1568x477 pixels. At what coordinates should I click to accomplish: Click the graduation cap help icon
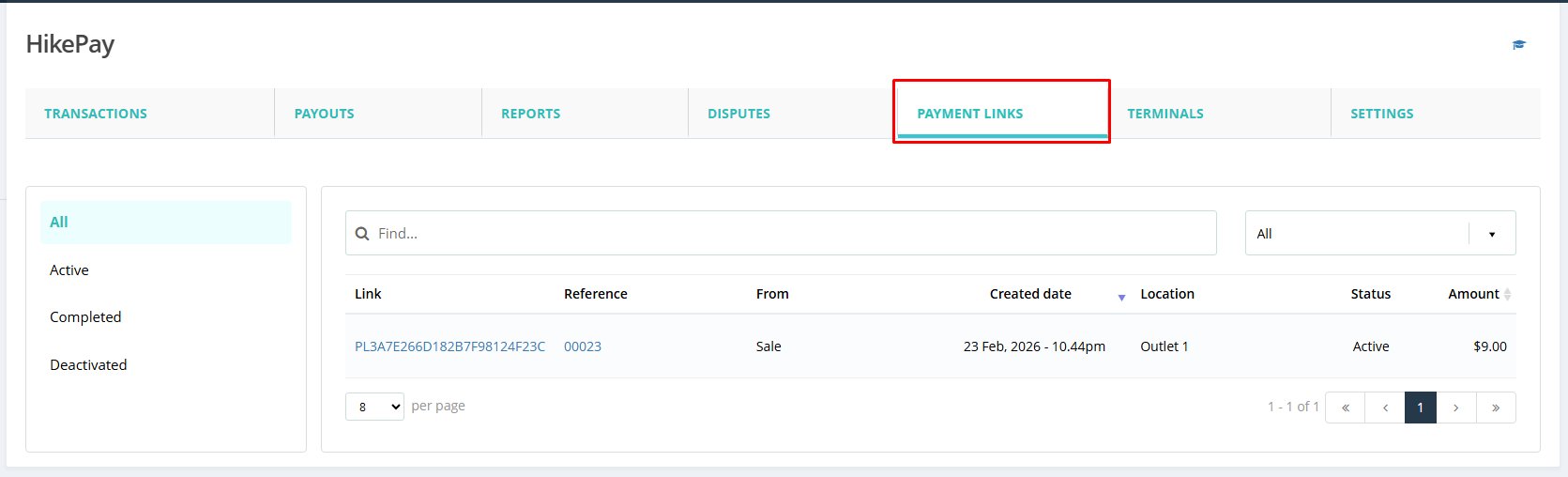point(1518,45)
